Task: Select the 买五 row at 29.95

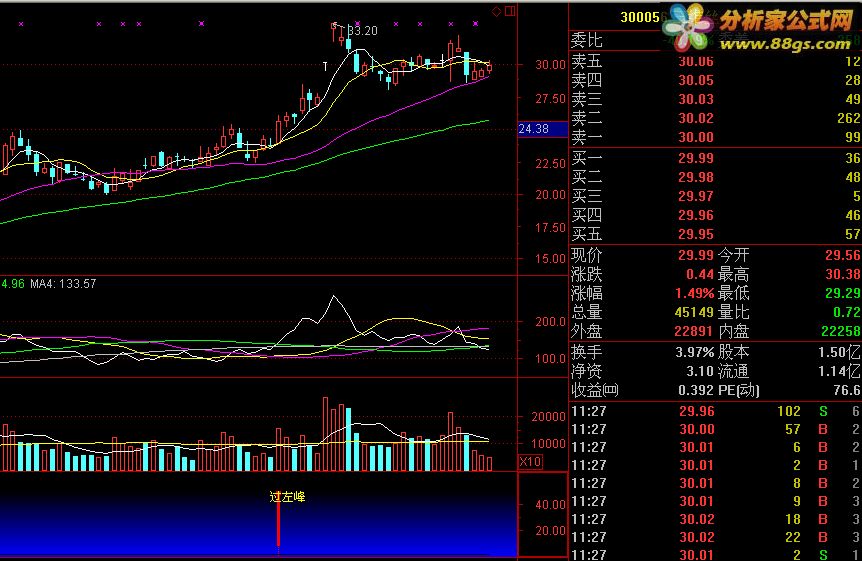Action: (x=715, y=234)
